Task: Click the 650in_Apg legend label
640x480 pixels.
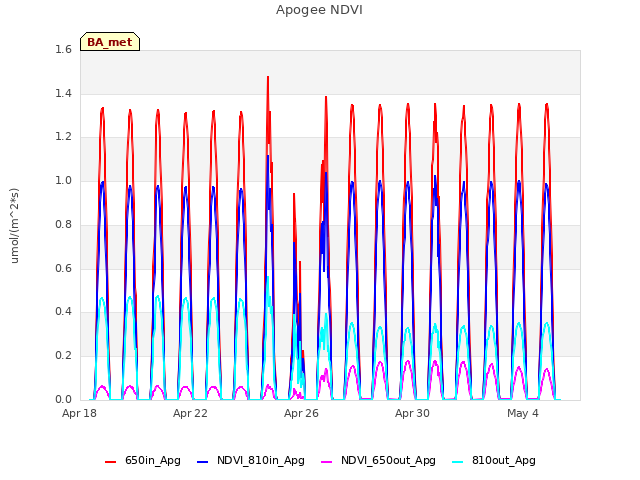Action: pos(153,461)
